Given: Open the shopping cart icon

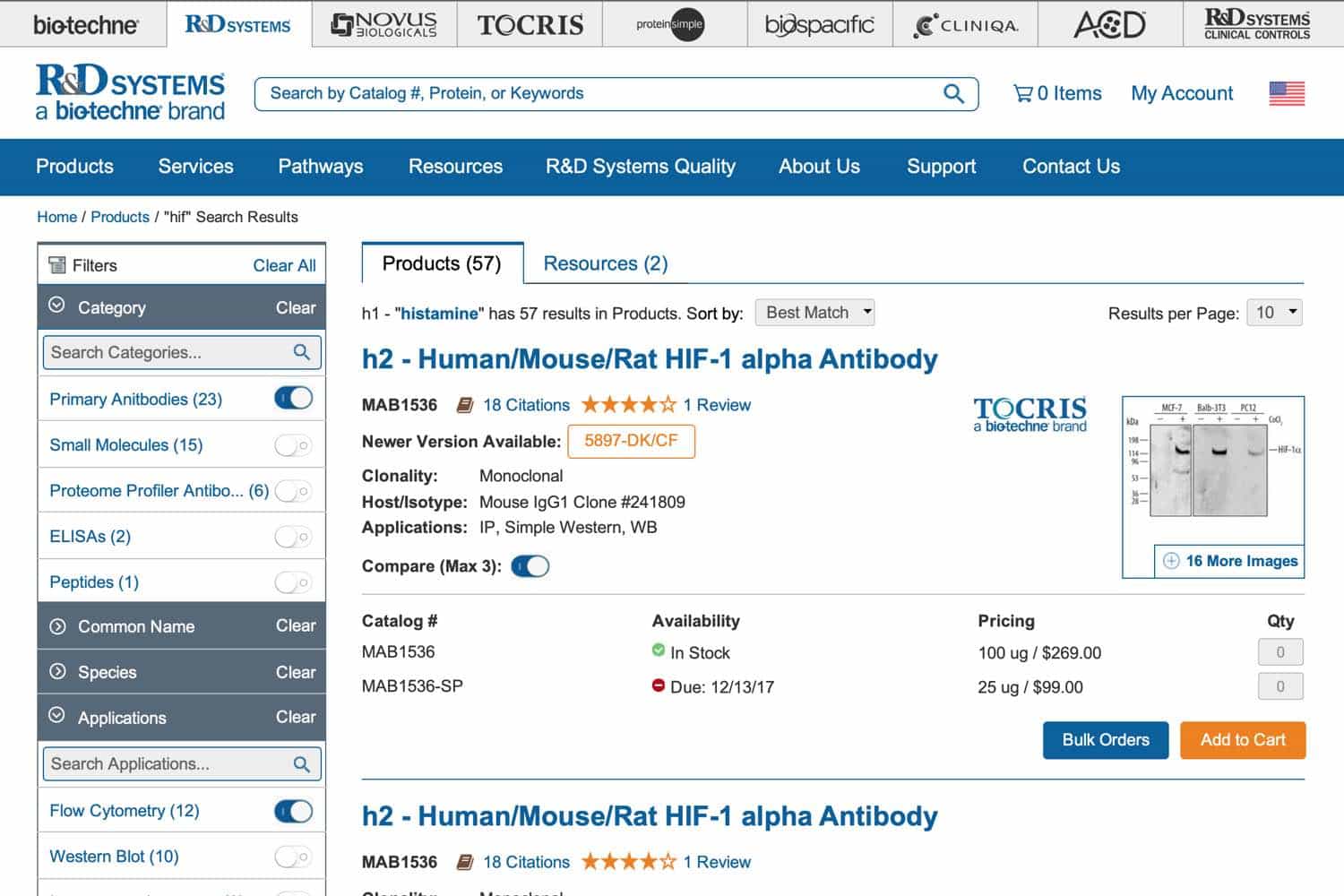Looking at the screenshot, I should click(1022, 93).
